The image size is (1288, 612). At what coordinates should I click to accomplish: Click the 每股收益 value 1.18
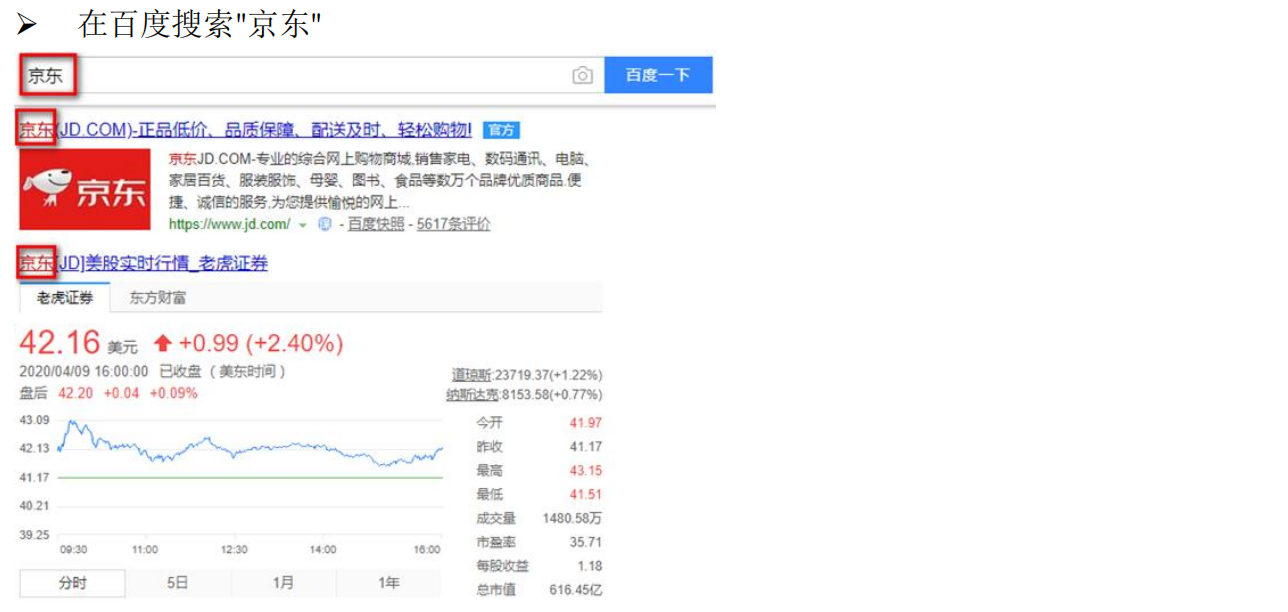tap(591, 566)
